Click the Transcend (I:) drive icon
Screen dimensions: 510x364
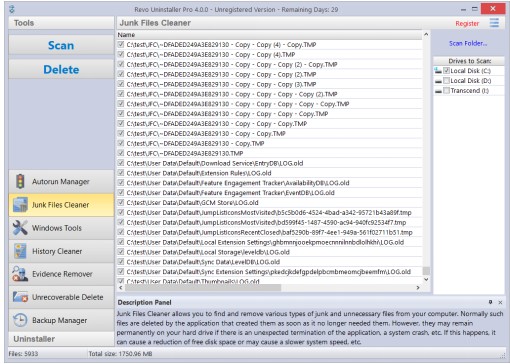(x=438, y=91)
